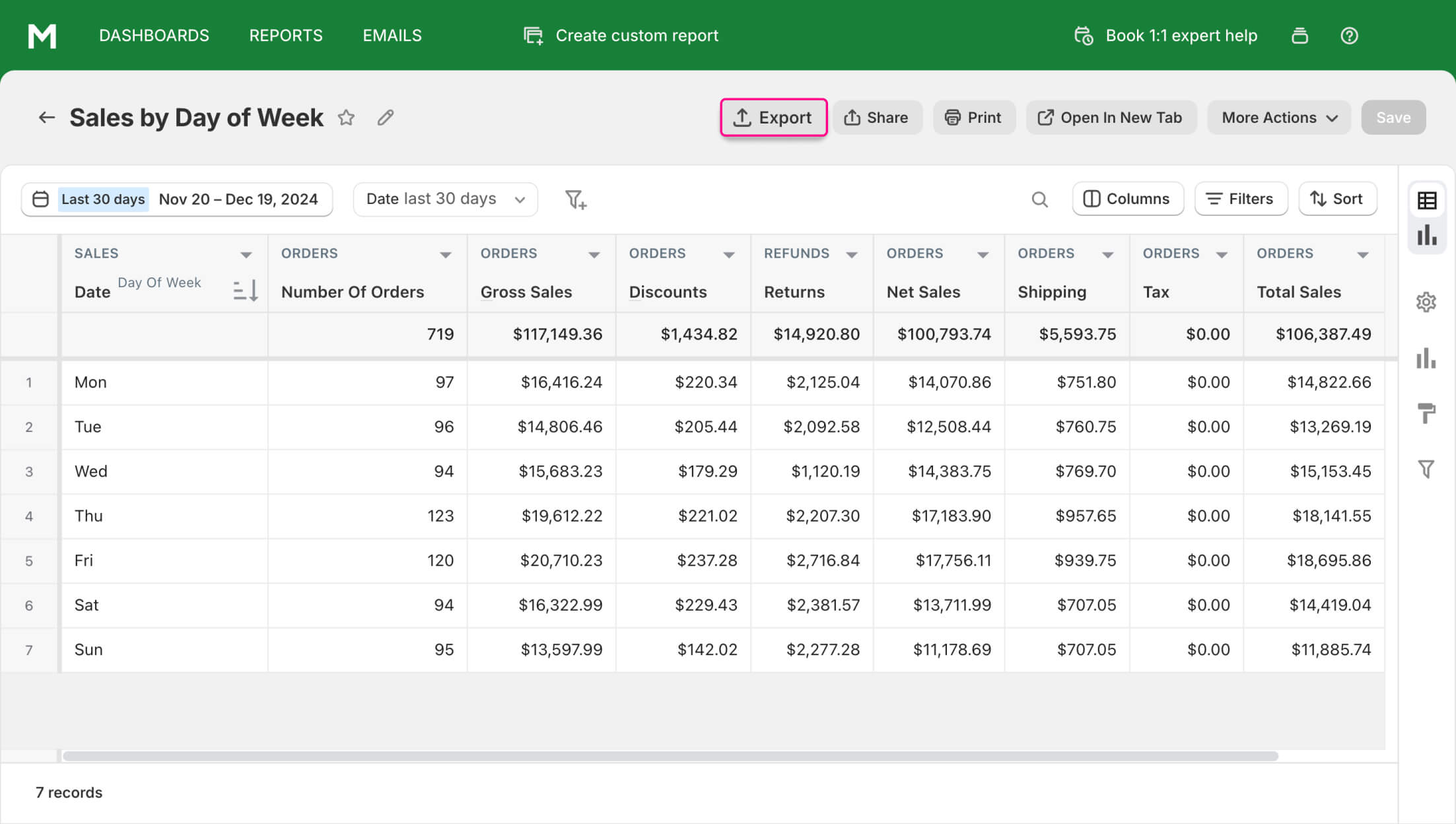Open the funnel filter panel in sidebar

tap(1426, 469)
